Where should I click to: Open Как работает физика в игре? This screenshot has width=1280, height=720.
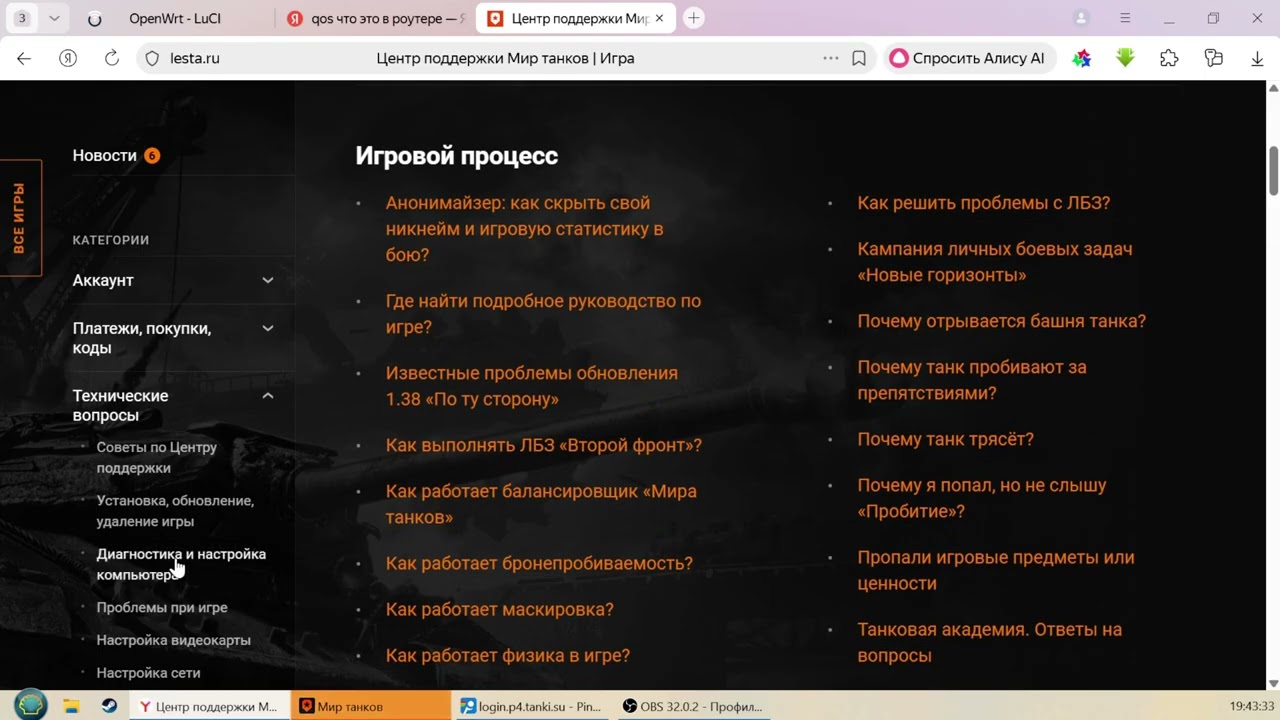508,655
